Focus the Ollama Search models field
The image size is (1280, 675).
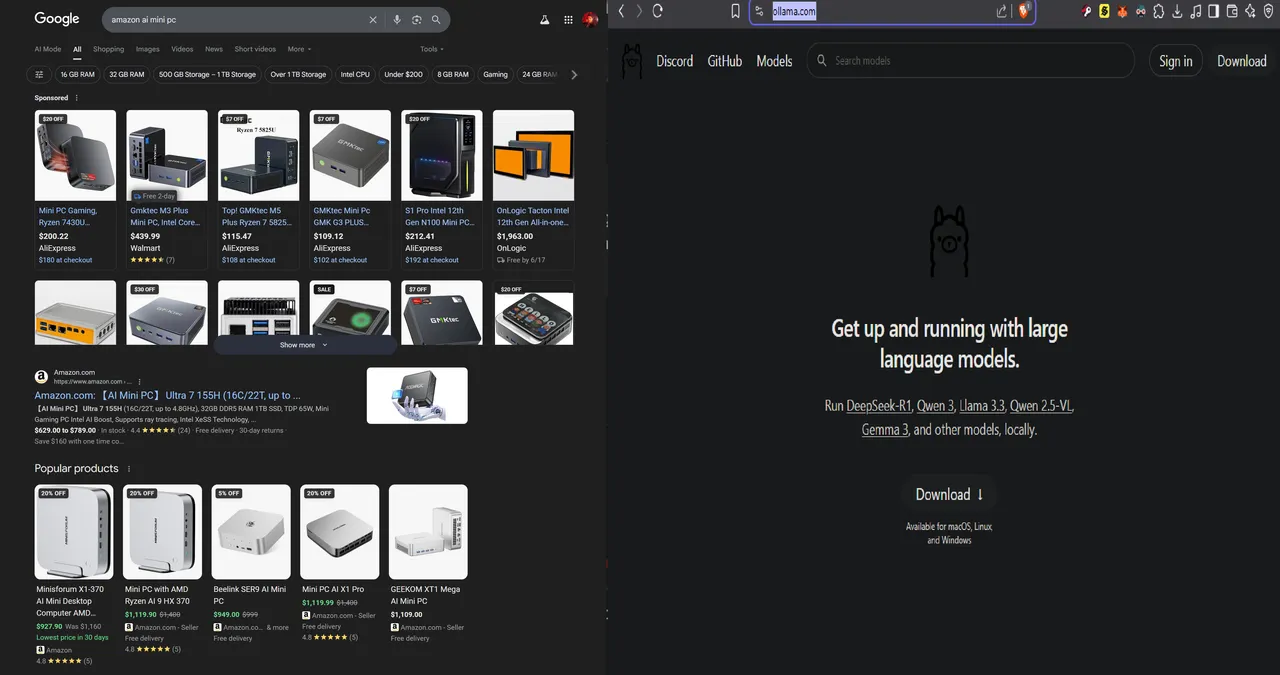(x=970, y=61)
